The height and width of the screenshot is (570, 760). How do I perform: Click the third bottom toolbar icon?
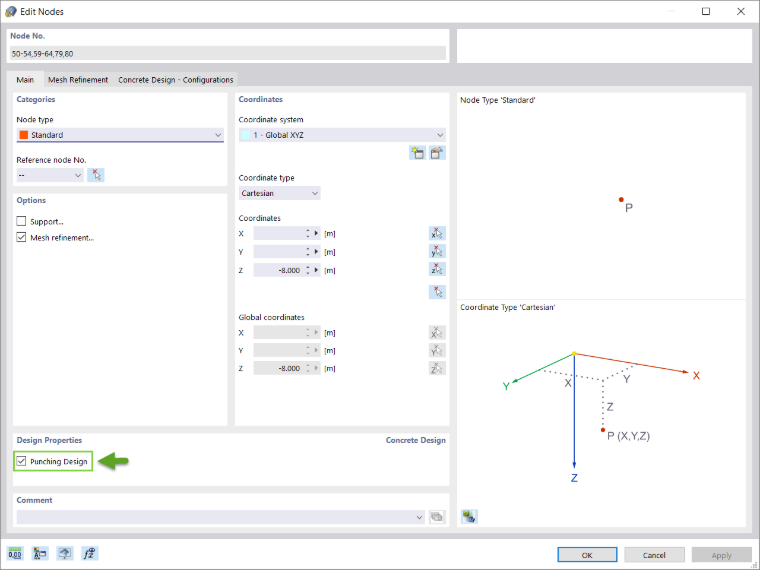(65, 553)
